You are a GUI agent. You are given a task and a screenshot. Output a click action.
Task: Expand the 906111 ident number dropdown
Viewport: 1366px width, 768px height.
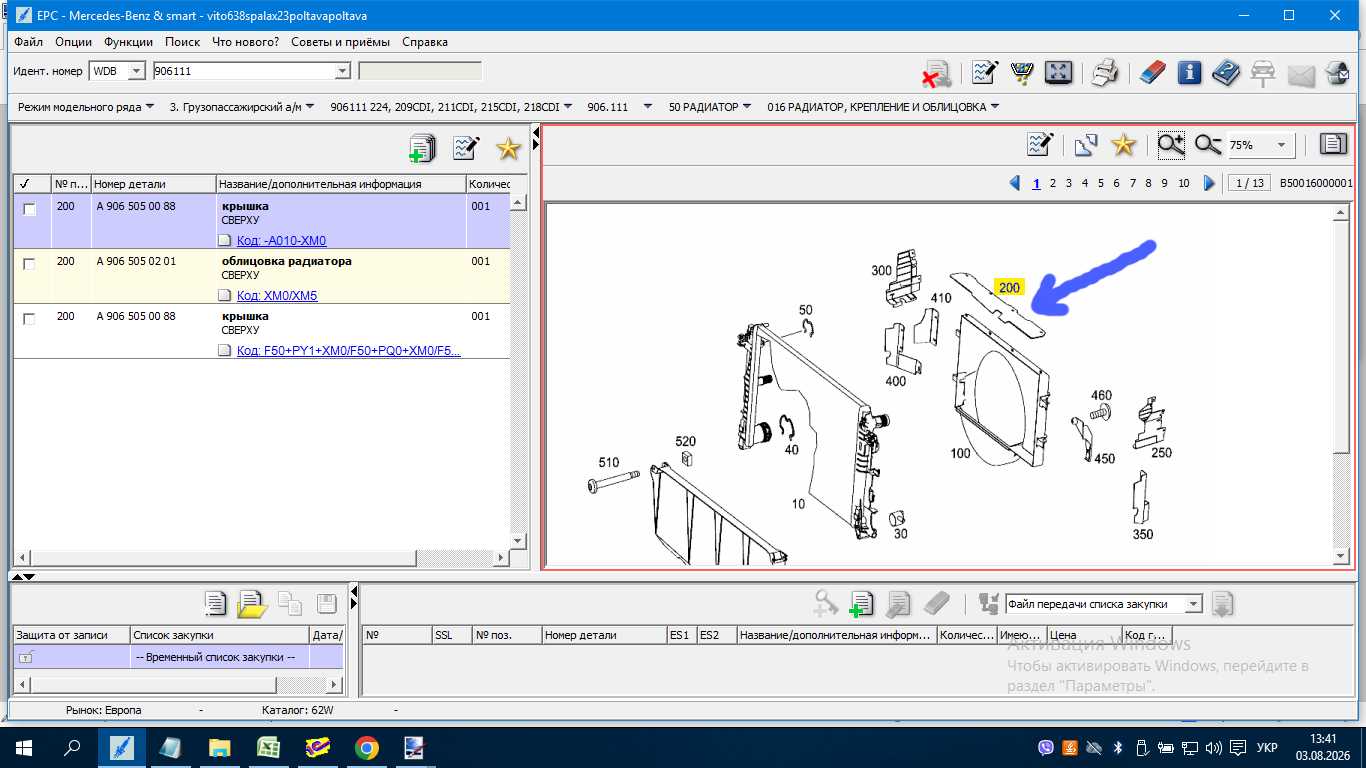click(342, 71)
